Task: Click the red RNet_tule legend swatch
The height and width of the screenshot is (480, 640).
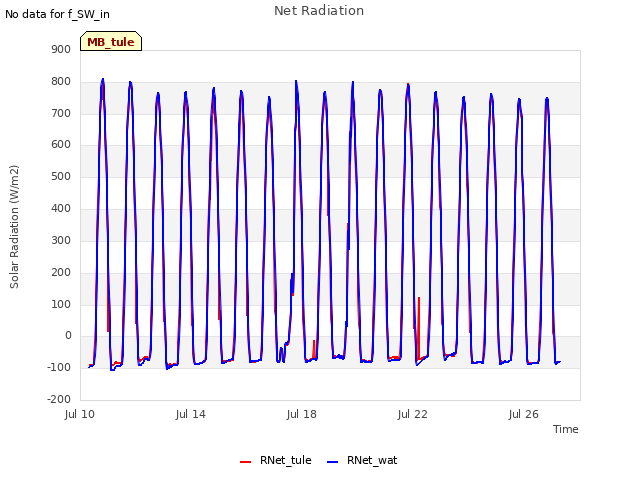Action: pos(245,462)
